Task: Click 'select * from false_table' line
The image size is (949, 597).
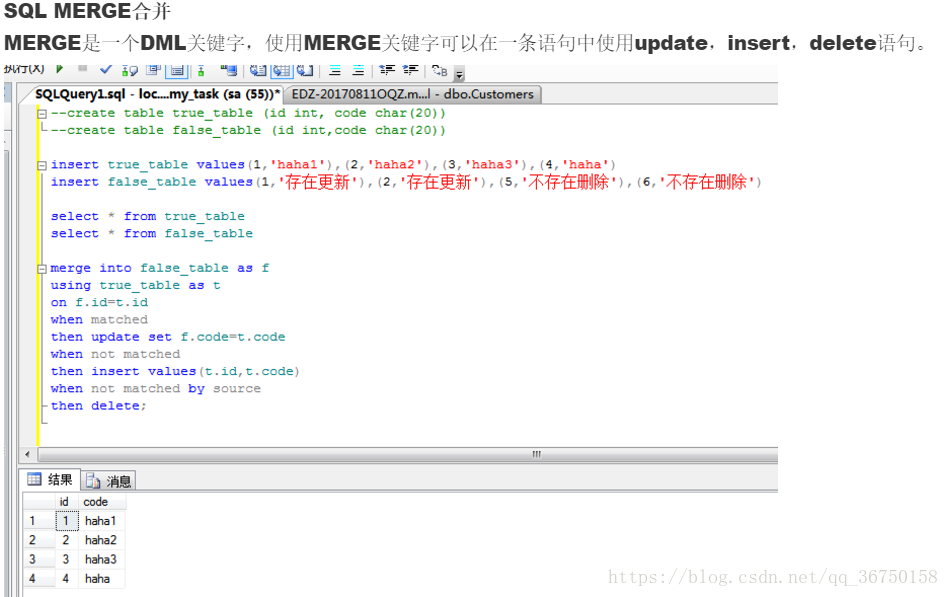Action: [151, 234]
